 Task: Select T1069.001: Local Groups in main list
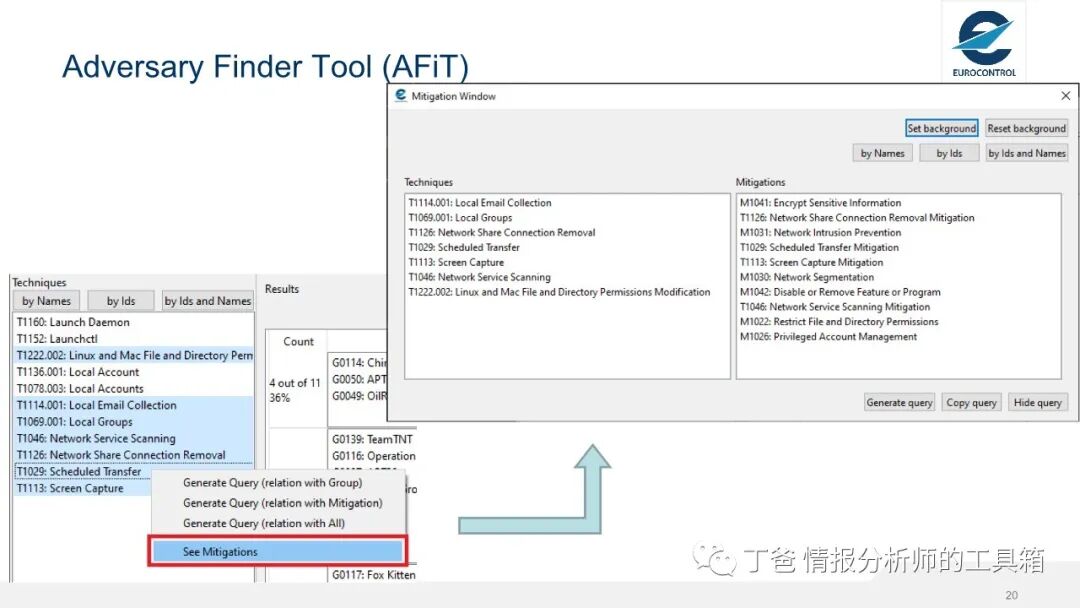133,421
